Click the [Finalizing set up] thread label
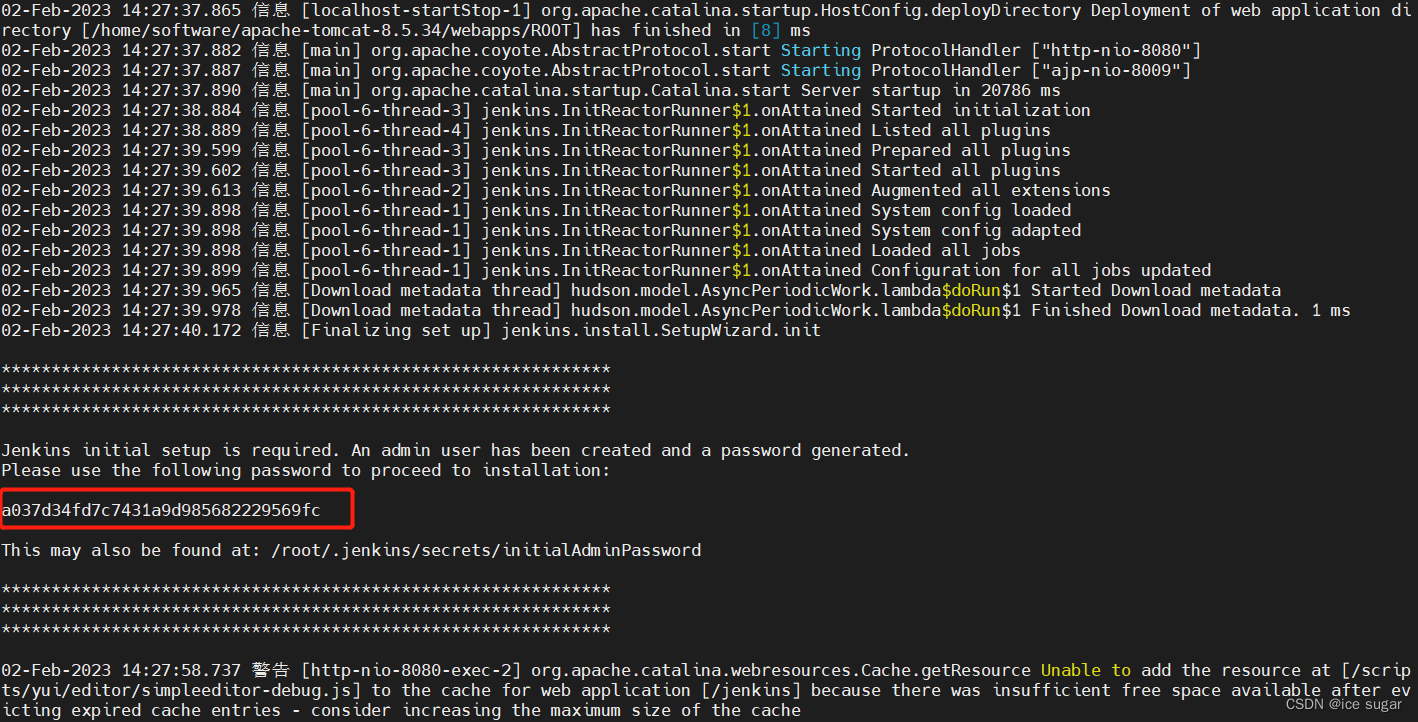 pos(396,330)
